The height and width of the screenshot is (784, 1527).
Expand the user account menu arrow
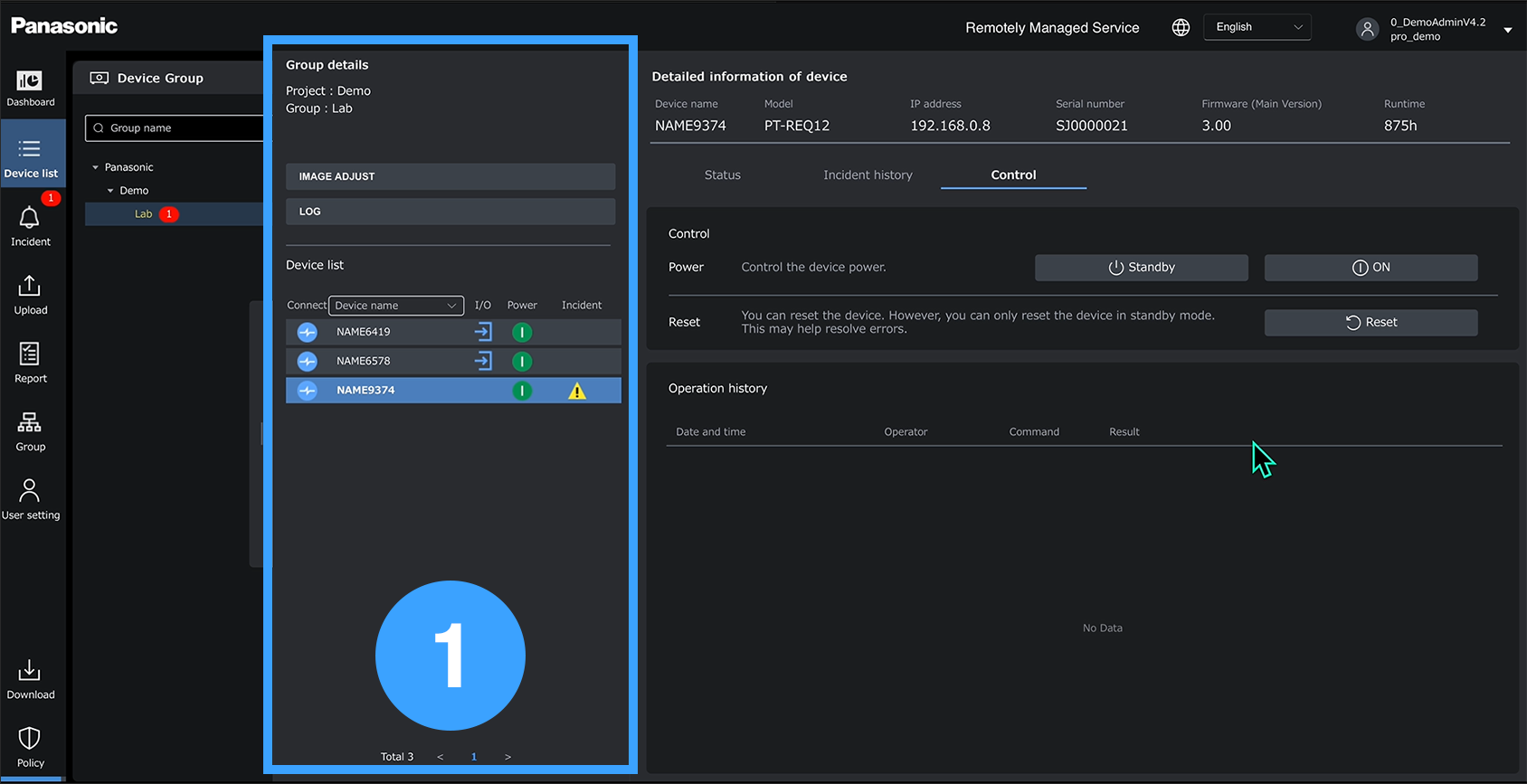[1507, 30]
